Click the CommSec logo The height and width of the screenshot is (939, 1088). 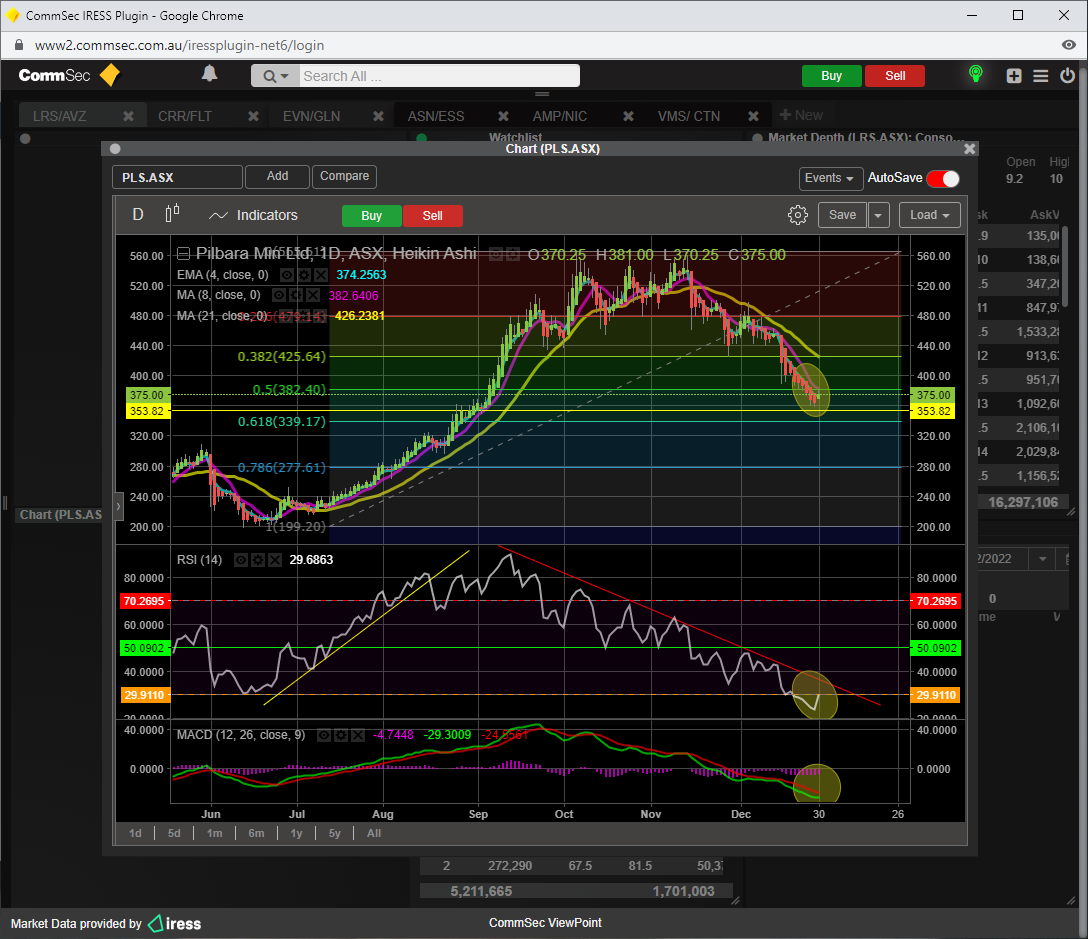tap(69, 75)
